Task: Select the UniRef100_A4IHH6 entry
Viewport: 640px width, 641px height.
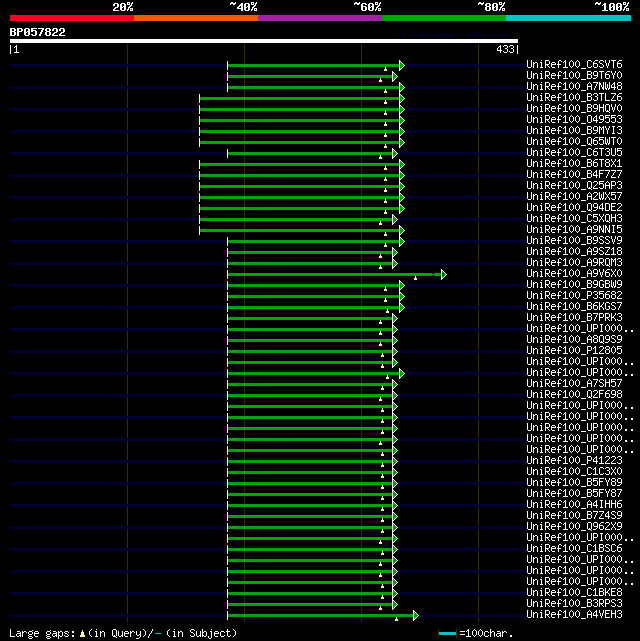Action: coord(574,505)
